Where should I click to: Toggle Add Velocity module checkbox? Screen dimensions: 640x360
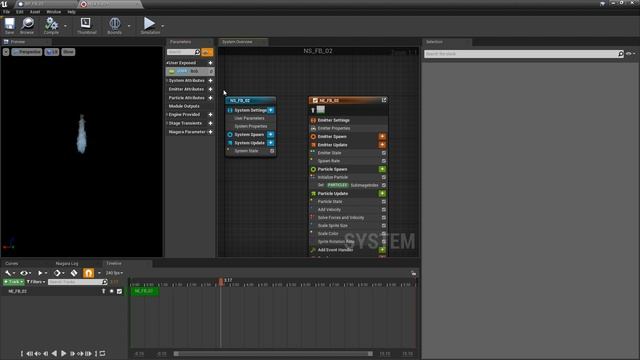pyautogui.click(x=384, y=210)
